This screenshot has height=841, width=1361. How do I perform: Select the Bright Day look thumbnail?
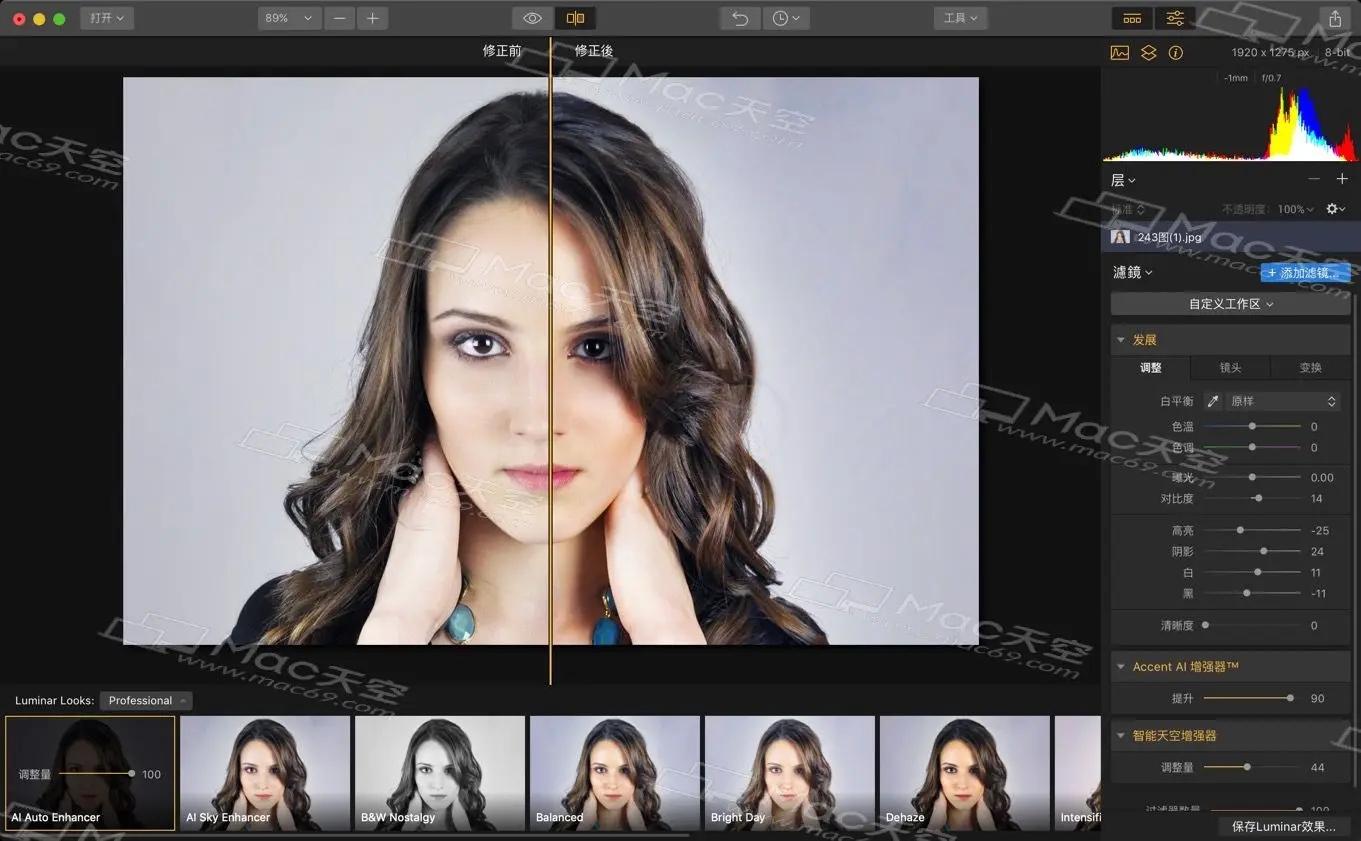790,773
